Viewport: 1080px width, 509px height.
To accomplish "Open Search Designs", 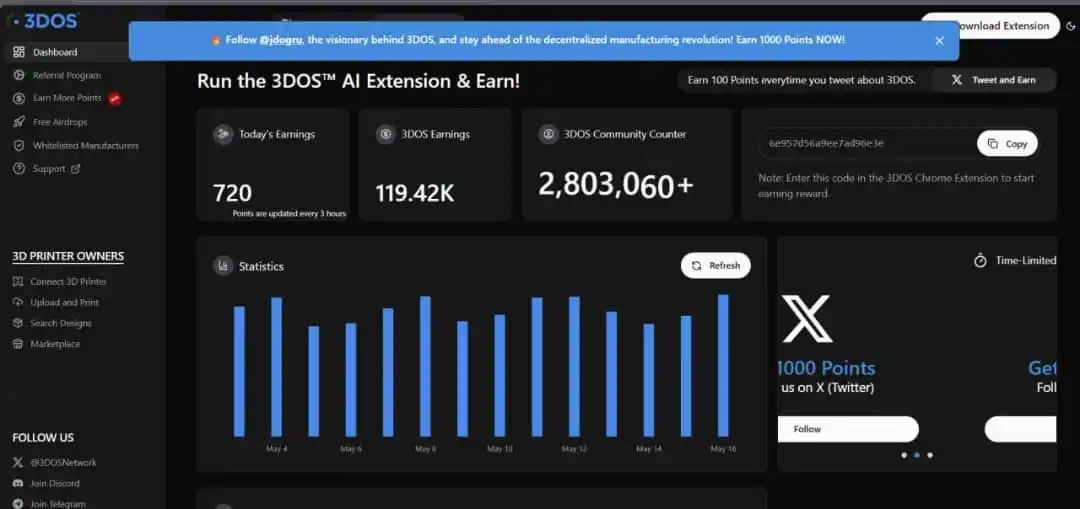I will click(x=61, y=323).
